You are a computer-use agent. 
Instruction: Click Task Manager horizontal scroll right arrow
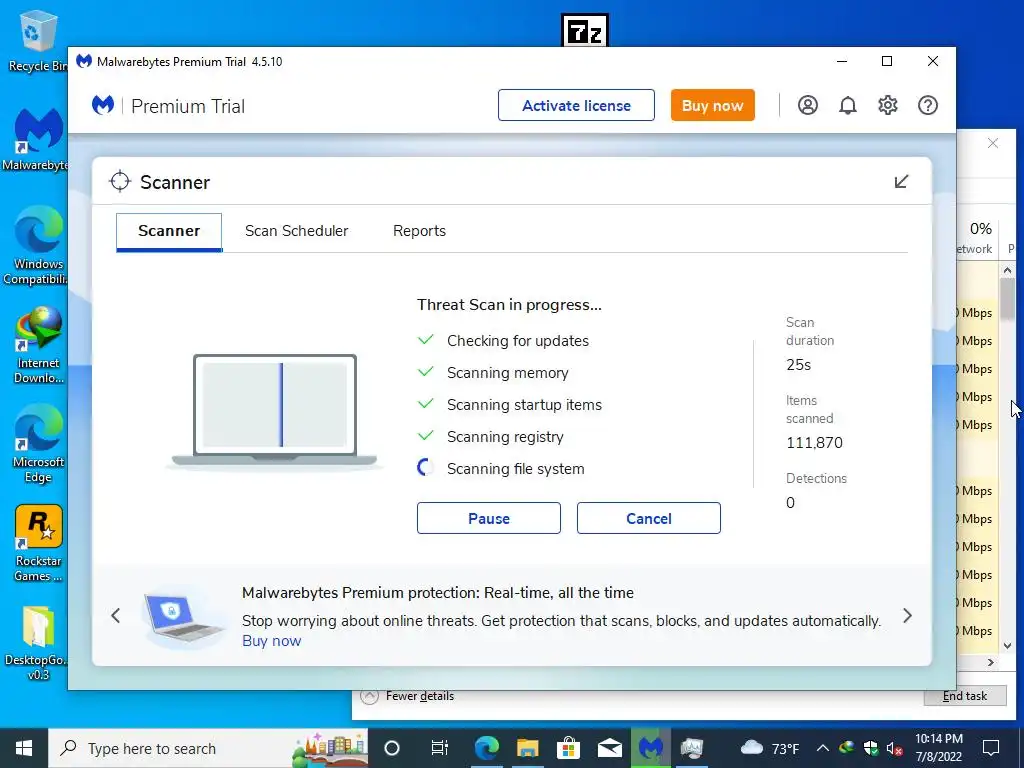[x=991, y=662]
